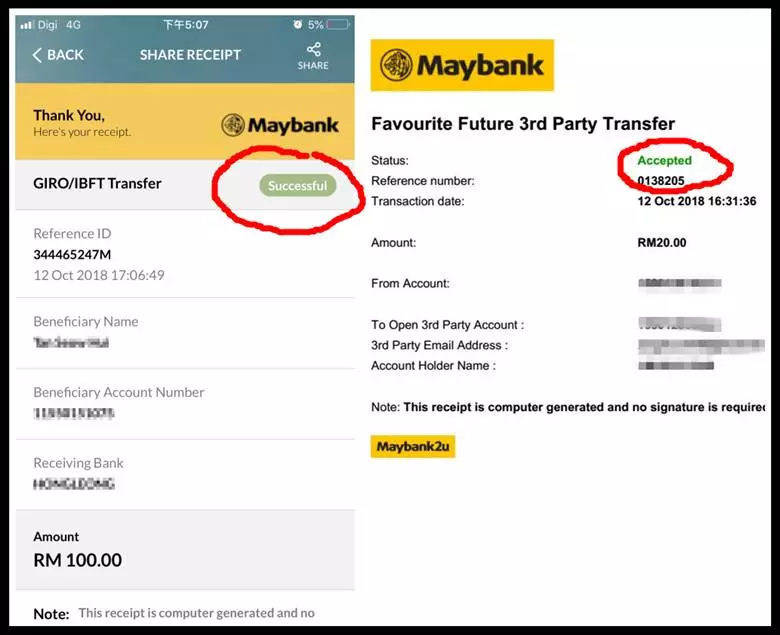Go back using the BACK chevron
Screen dimensions: 780x635
(x=37, y=55)
